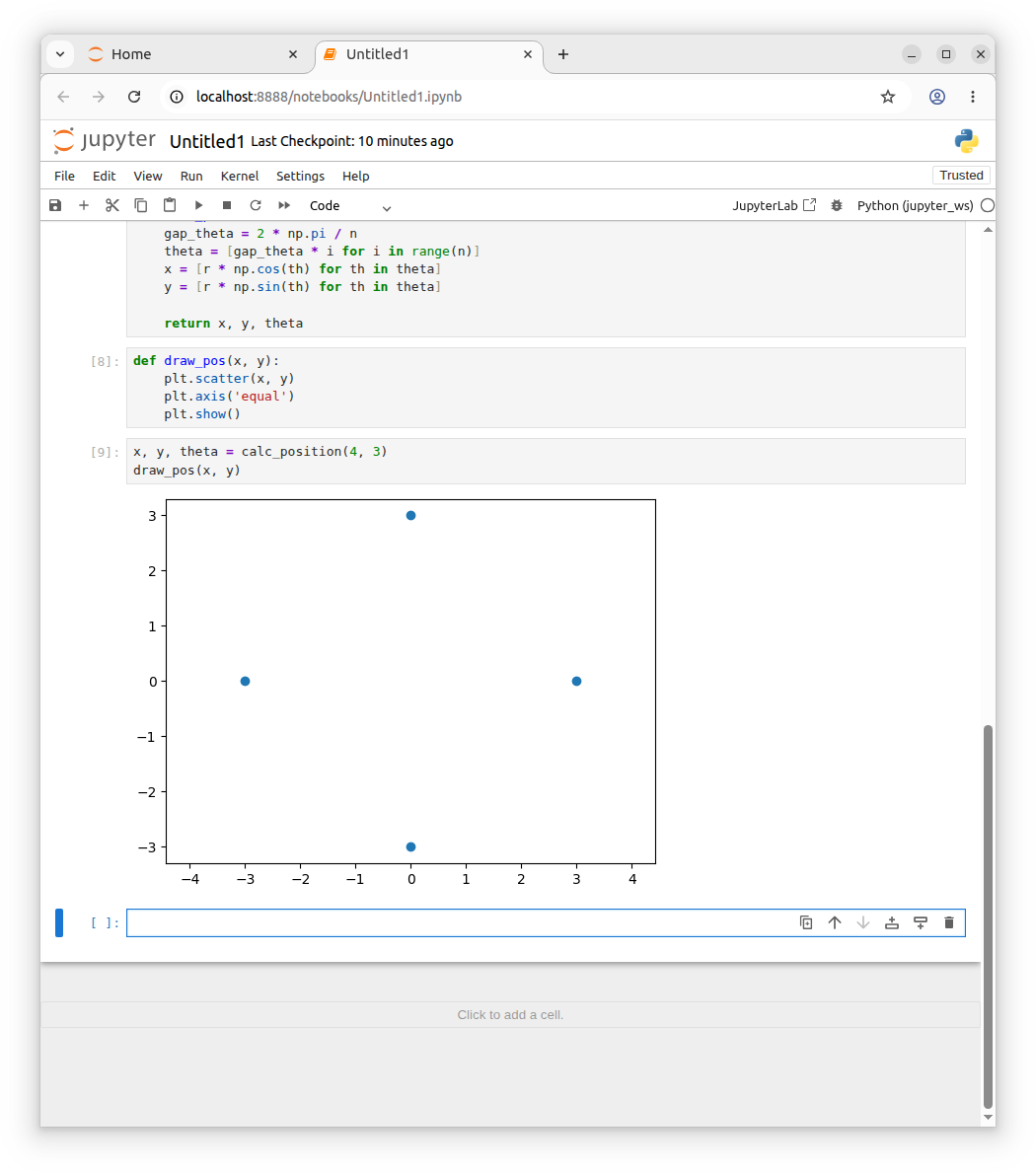
Task: Open the Edit menu
Action: pos(104,176)
